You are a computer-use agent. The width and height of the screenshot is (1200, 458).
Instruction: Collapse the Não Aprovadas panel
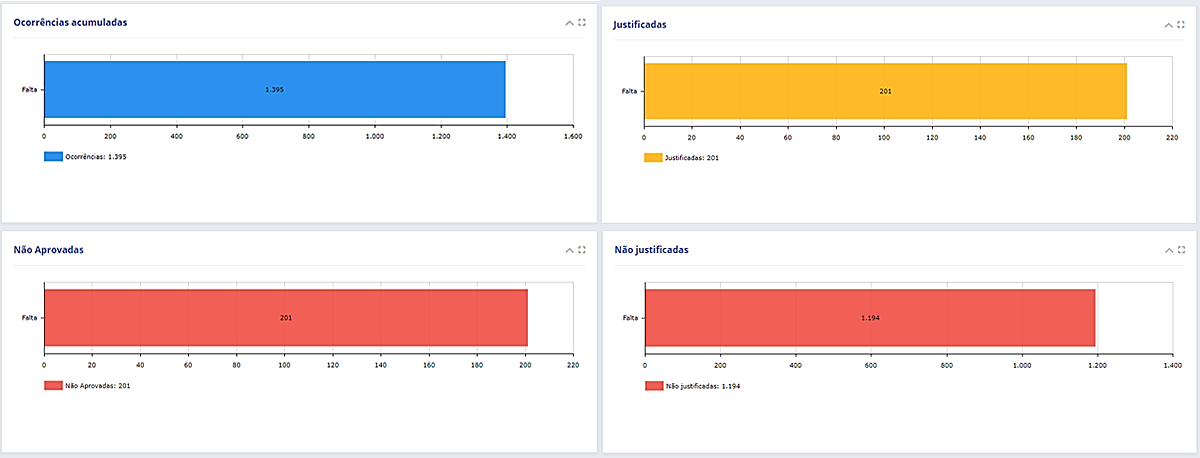click(x=569, y=250)
